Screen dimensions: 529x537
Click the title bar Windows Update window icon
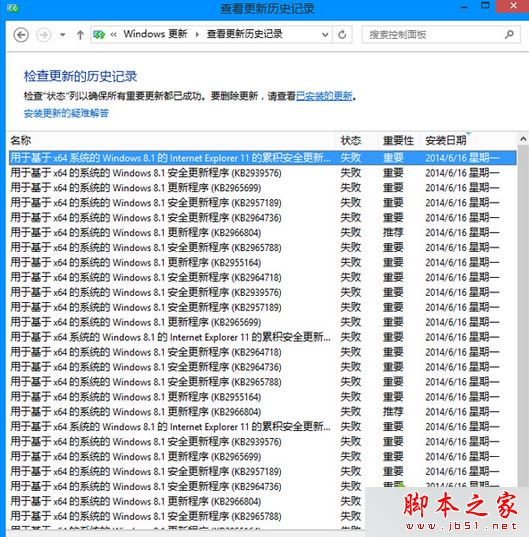click(x=13, y=8)
